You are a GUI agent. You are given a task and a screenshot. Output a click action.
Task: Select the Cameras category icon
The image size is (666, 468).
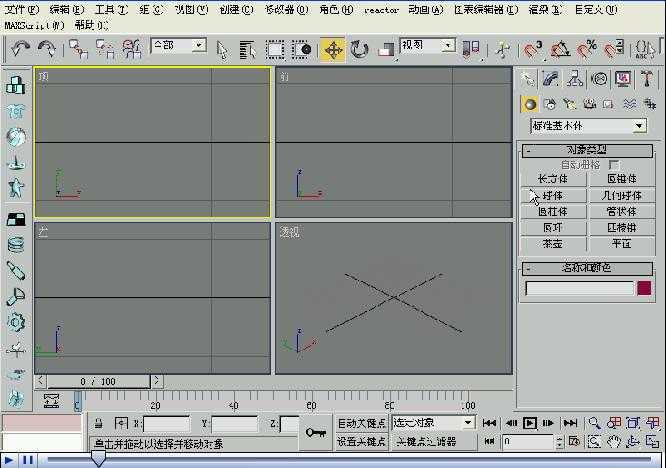pyautogui.click(x=589, y=104)
